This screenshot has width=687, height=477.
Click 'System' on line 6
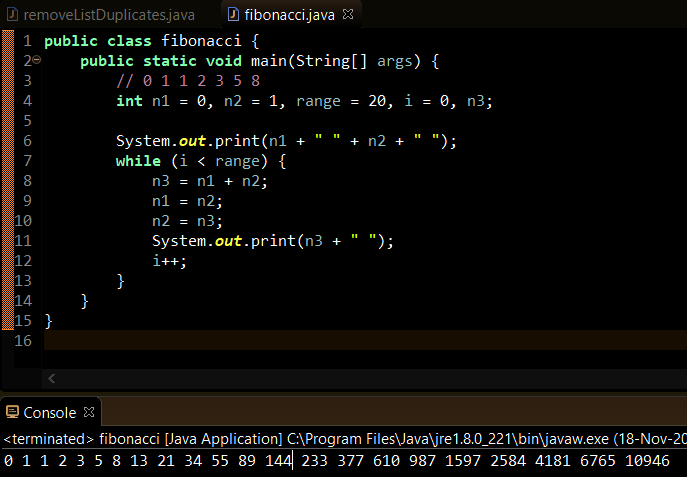click(x=142, y=141)
